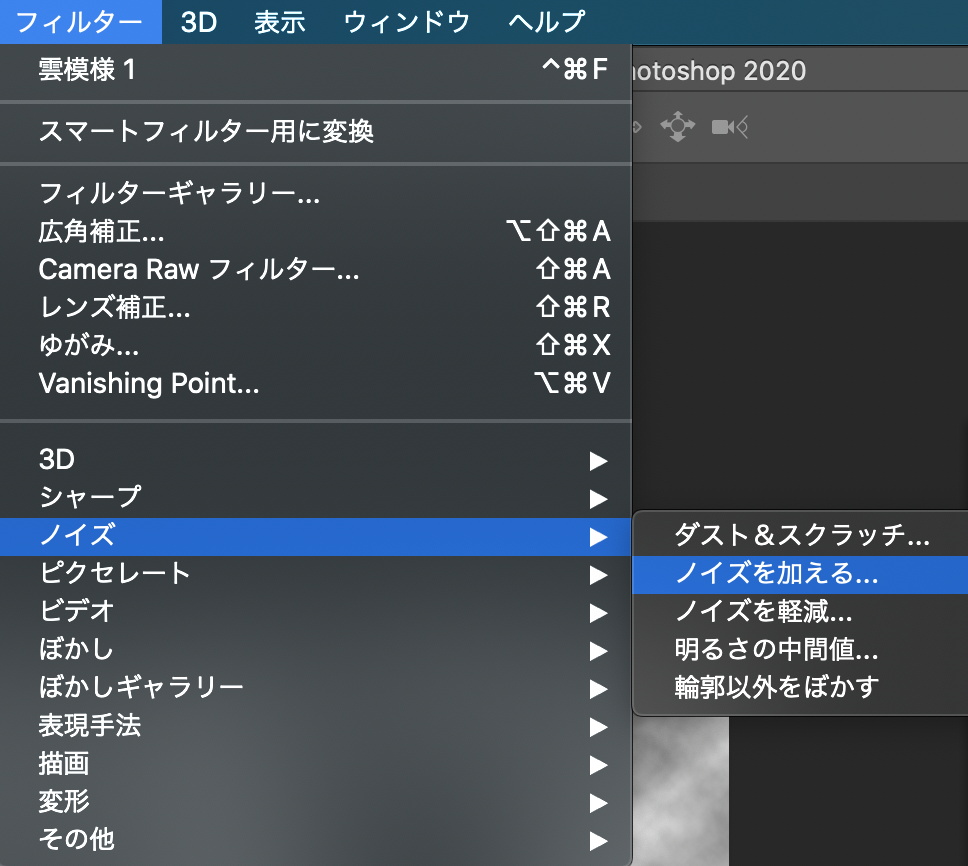
Task: Click the clouds image on the canvas
Action: click(x=680, y=791)
